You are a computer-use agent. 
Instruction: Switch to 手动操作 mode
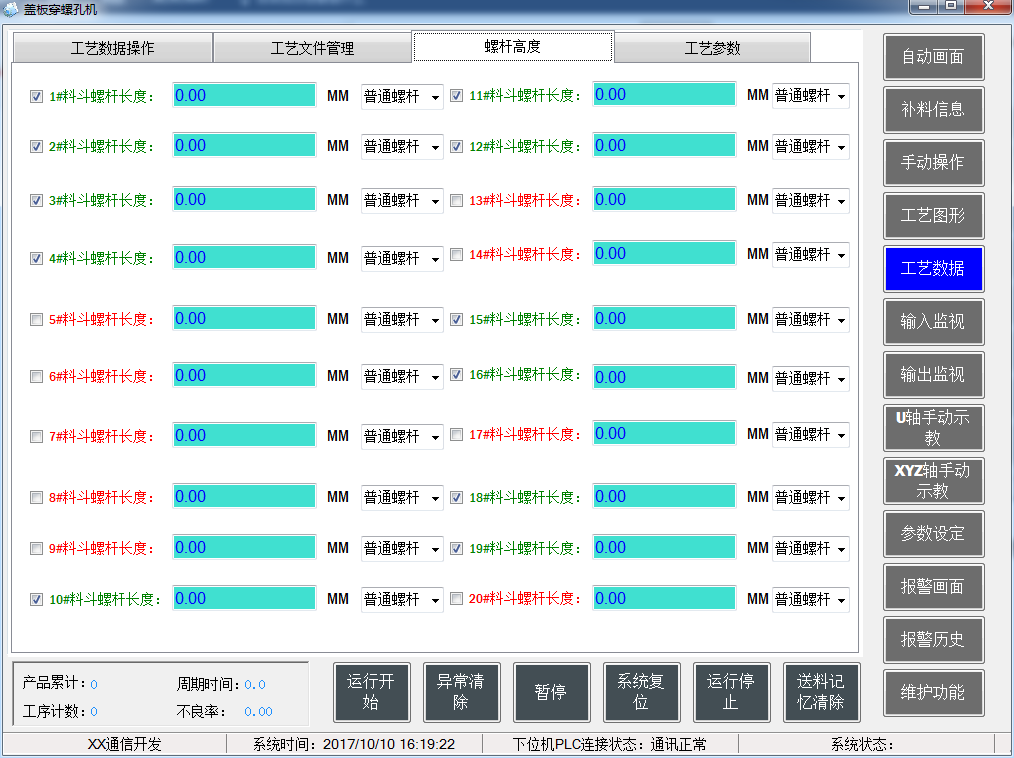point(933,163)
